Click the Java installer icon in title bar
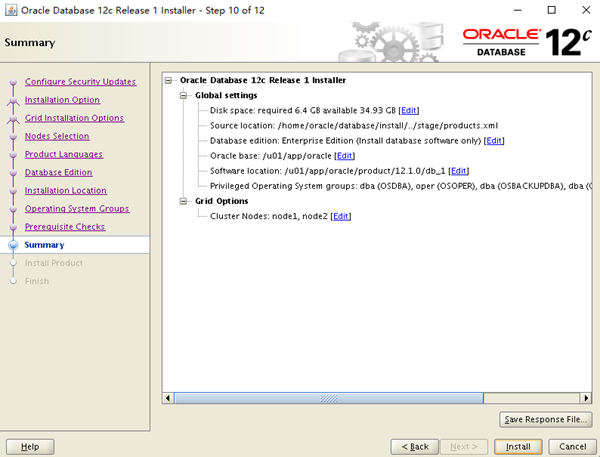The image size is (600, 457). (x=11, y=10)
